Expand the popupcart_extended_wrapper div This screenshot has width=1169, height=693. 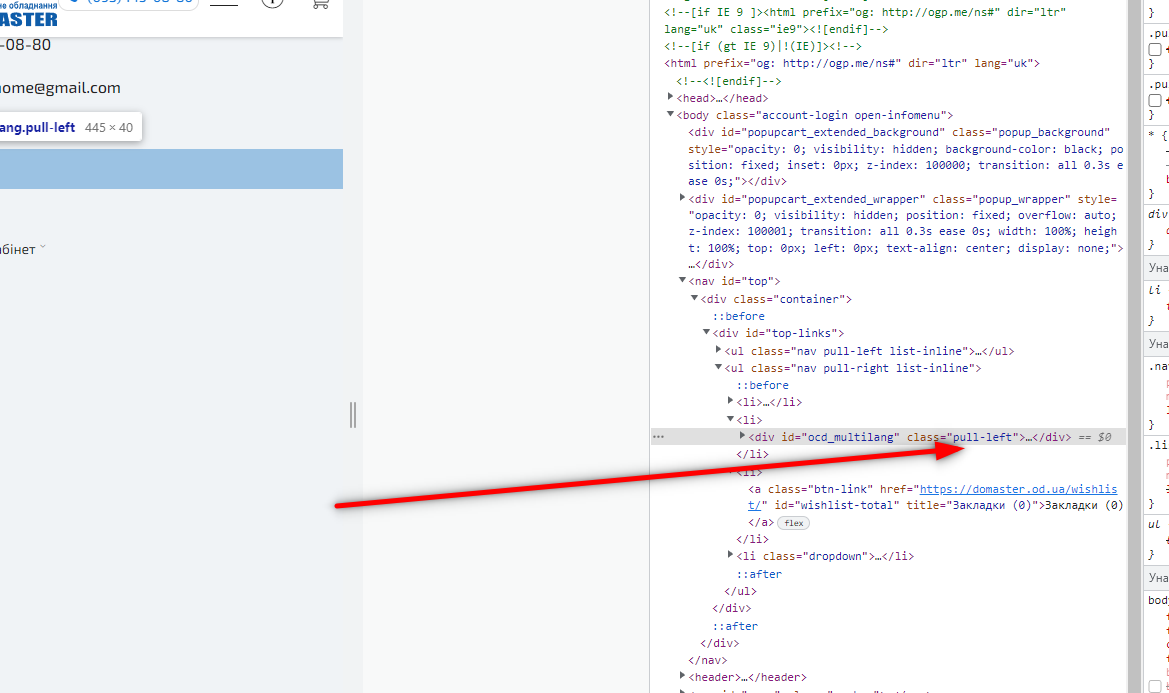point(683,199)
